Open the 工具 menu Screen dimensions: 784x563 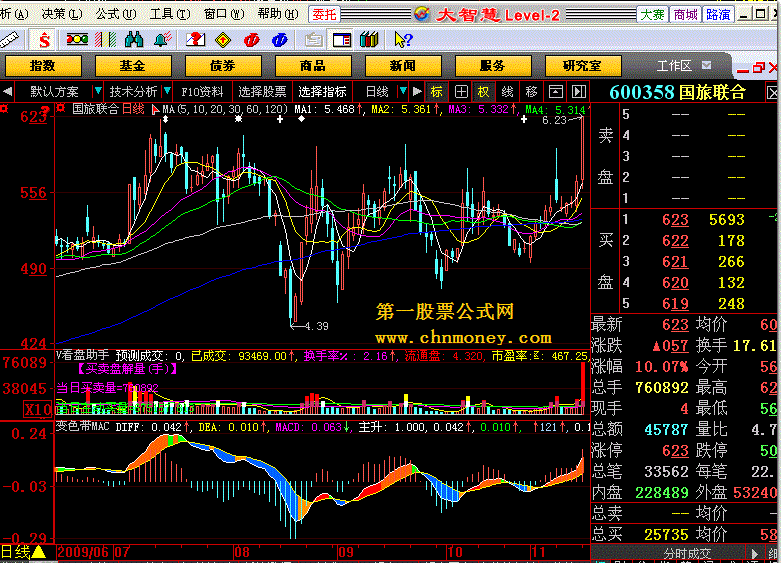click(170, 14)
